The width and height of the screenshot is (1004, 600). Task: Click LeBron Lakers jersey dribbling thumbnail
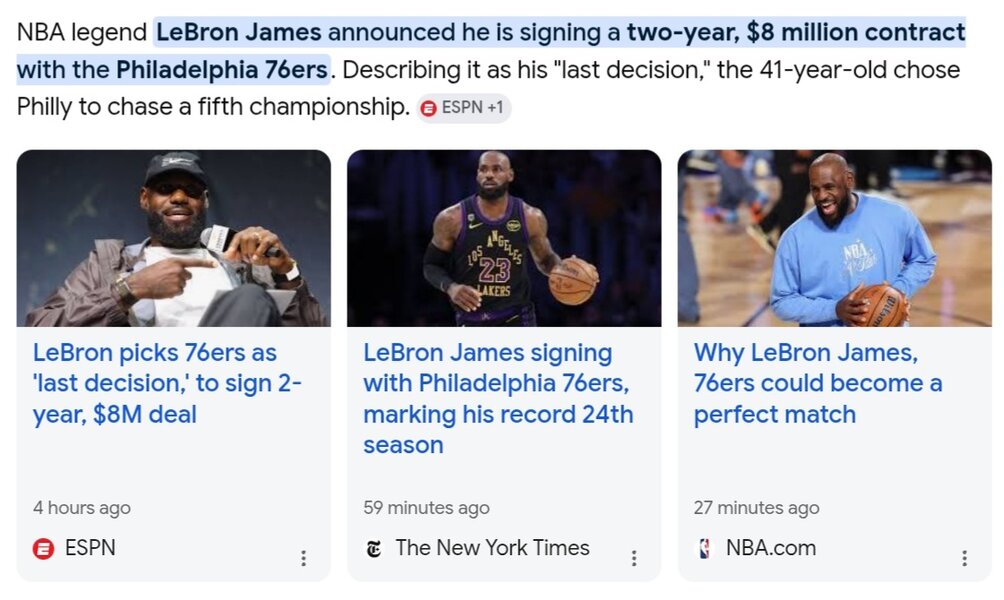504,238
